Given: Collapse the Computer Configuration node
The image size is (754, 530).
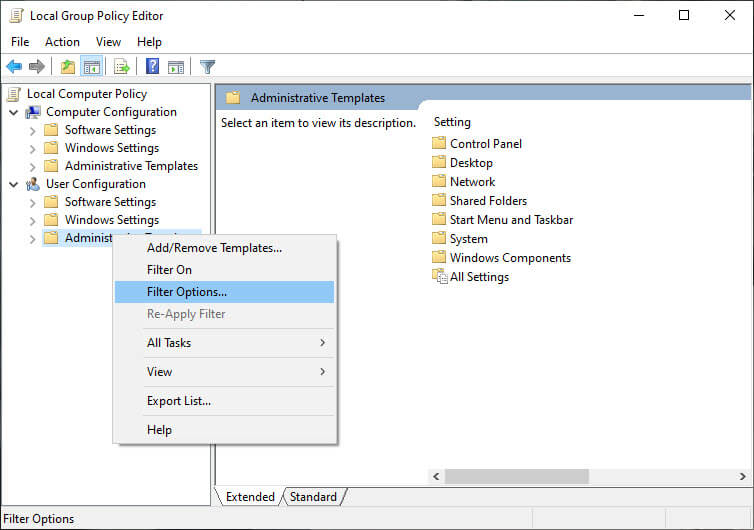Looking at the screenshot, I should [x=14, y=113].
